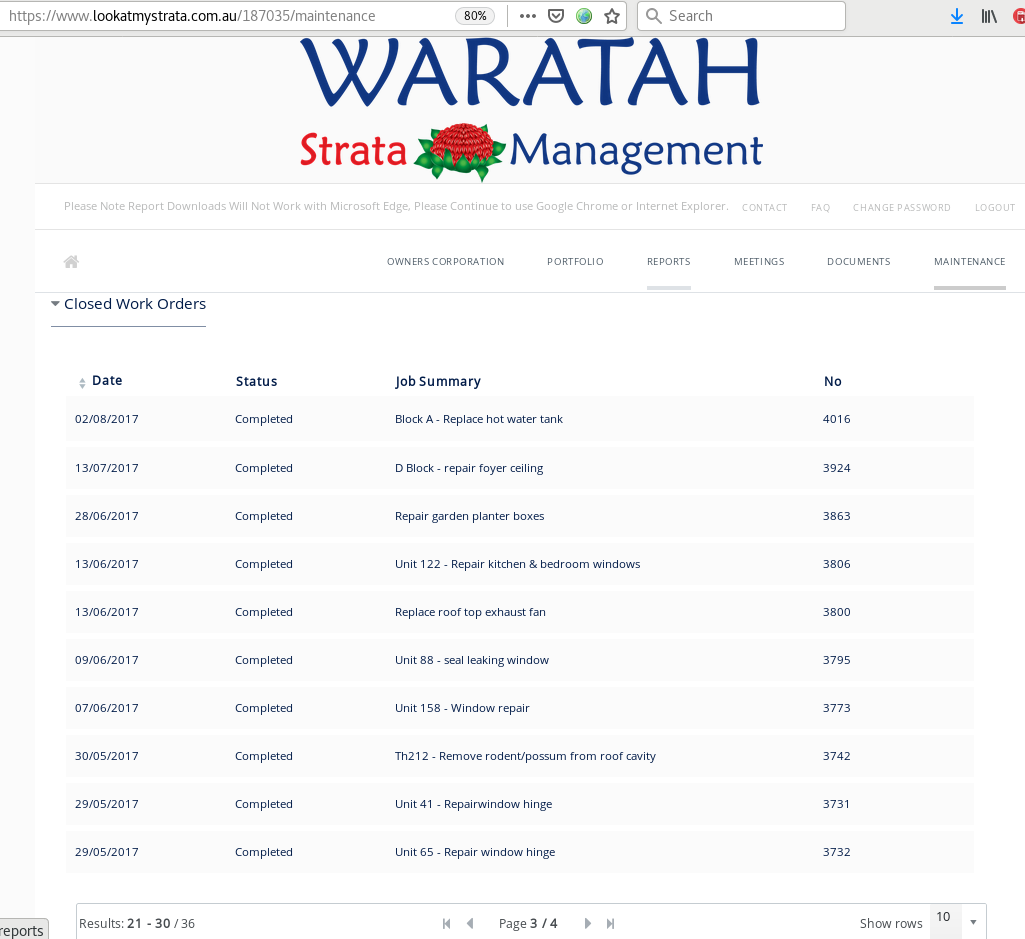Image resolution: width=1025 pixels, height=939 pixels.
Task: Click the Waratah Strata Management logo
Action: pos(531,109)
